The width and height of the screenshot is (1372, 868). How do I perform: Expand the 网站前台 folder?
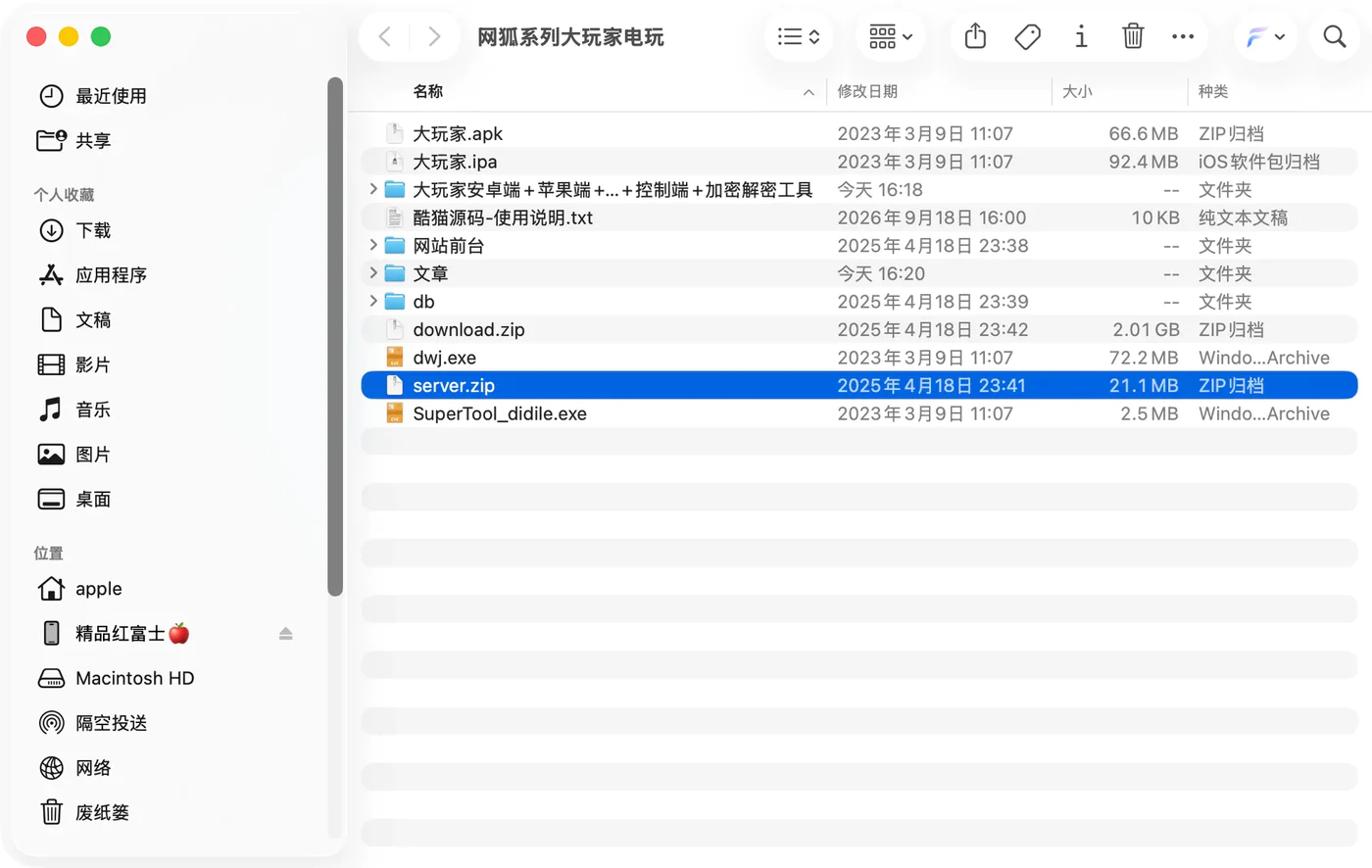click(373, 245)
